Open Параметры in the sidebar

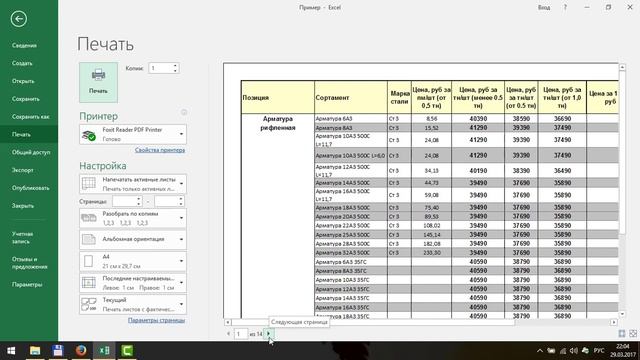(x=27, y=284)
